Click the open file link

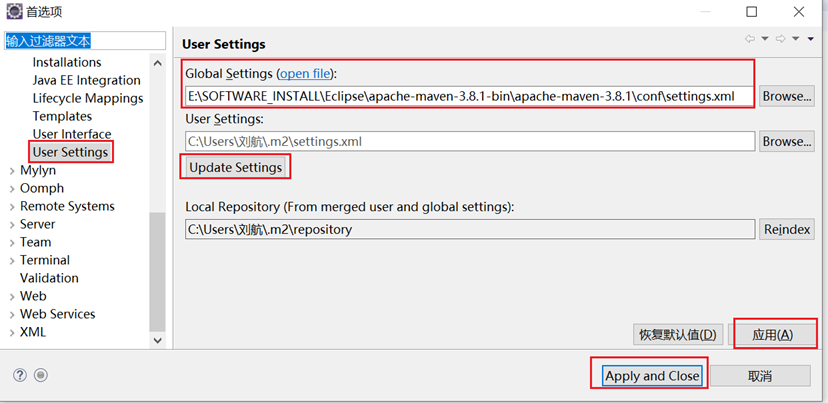click(x=305, y=73)
